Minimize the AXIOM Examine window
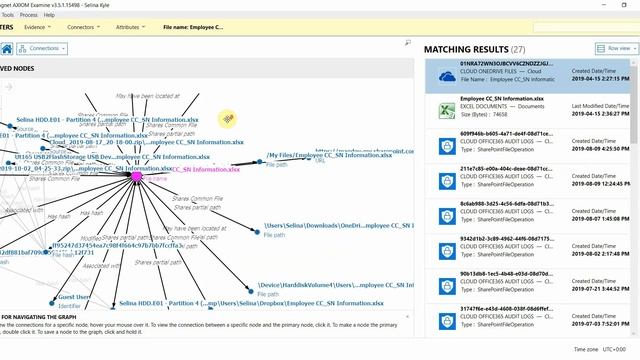640x360 pixels. pyautogui.click(x=604, y=5)
